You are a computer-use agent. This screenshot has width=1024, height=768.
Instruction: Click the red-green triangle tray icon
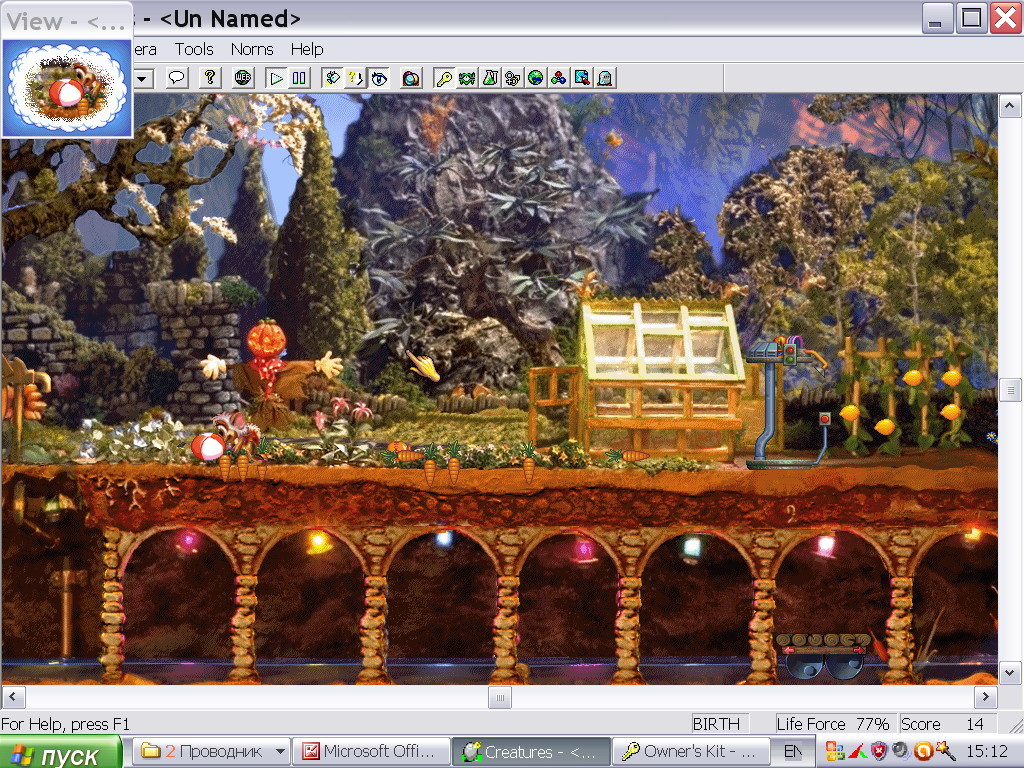point(857,752)
